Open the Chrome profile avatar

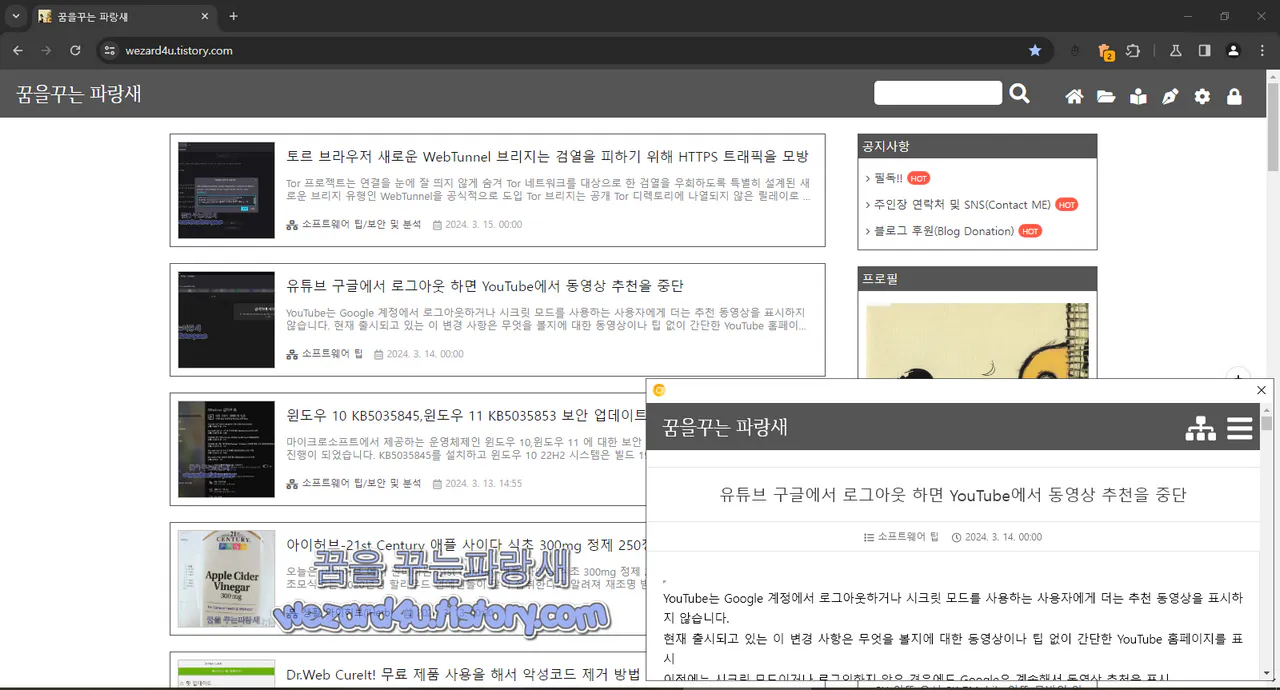click(1234, 50)
